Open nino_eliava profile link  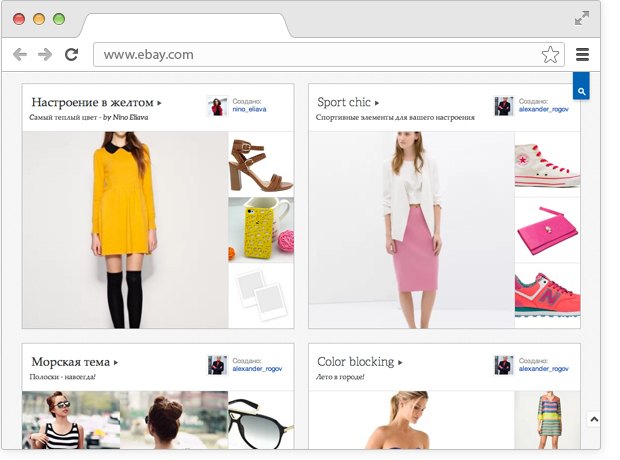coord(249,109)
